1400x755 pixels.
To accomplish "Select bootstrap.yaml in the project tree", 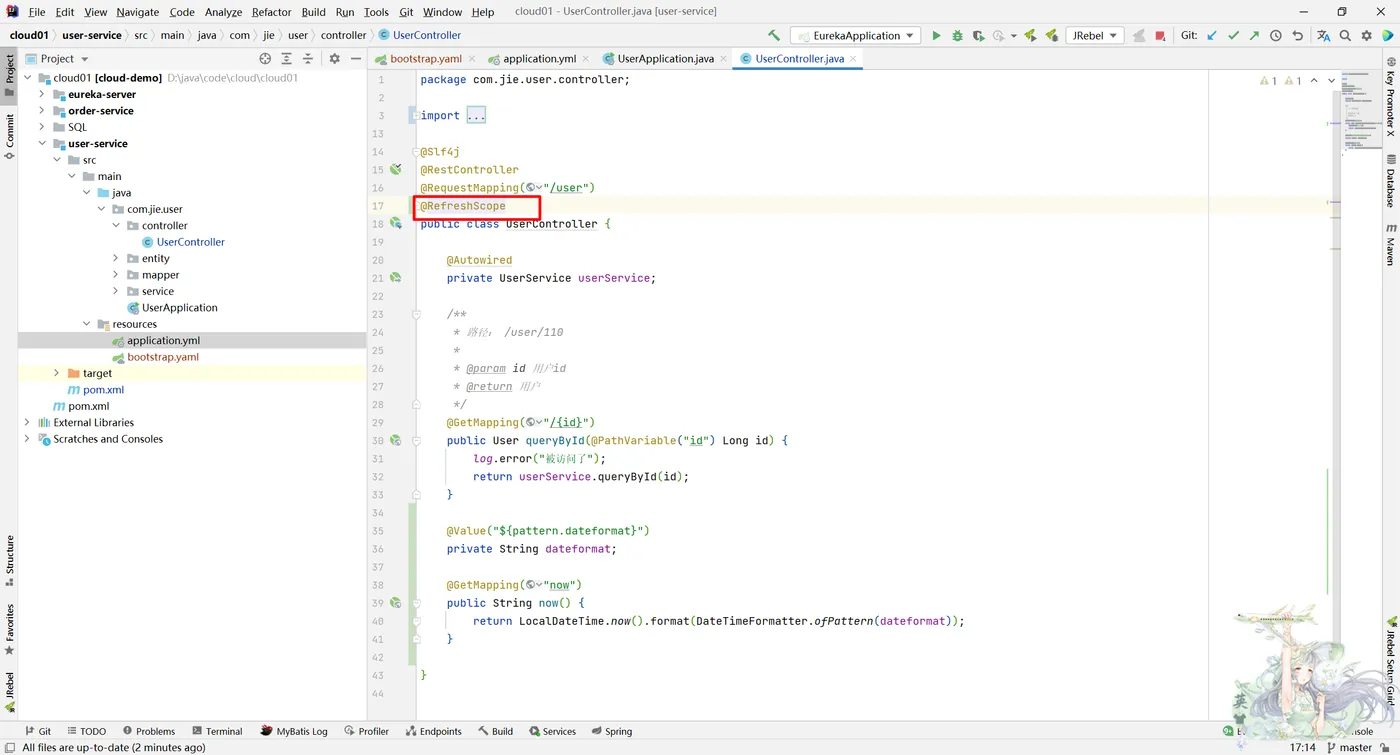I will (x=162, y=357).
